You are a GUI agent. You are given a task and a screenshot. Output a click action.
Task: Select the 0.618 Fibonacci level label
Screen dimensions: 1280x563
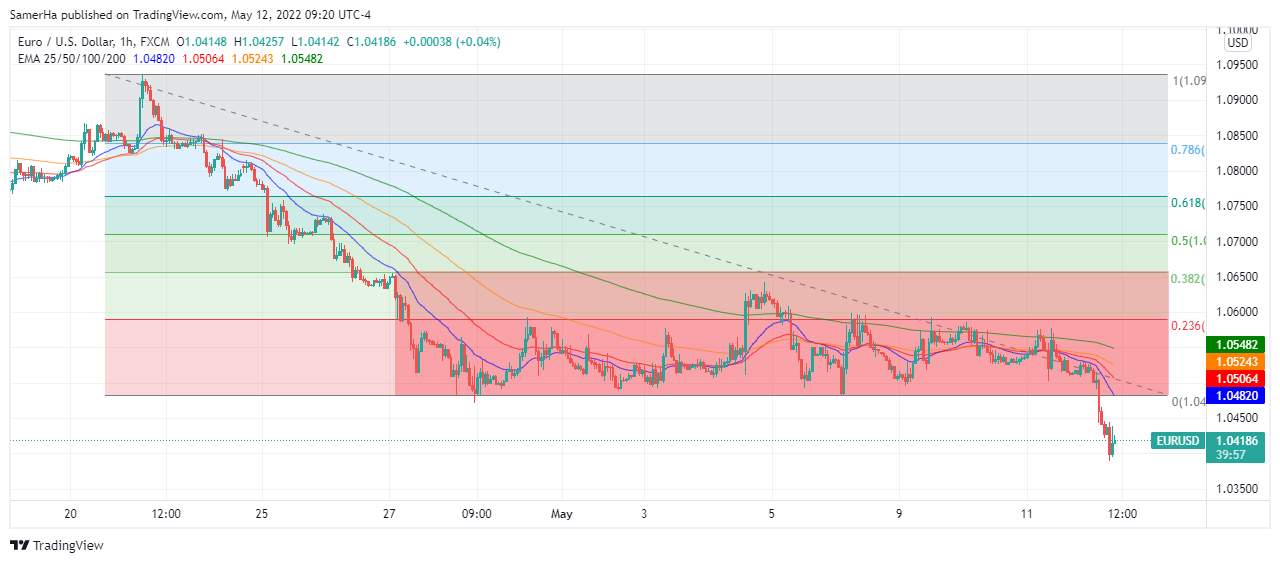[x=1187, y=203]
